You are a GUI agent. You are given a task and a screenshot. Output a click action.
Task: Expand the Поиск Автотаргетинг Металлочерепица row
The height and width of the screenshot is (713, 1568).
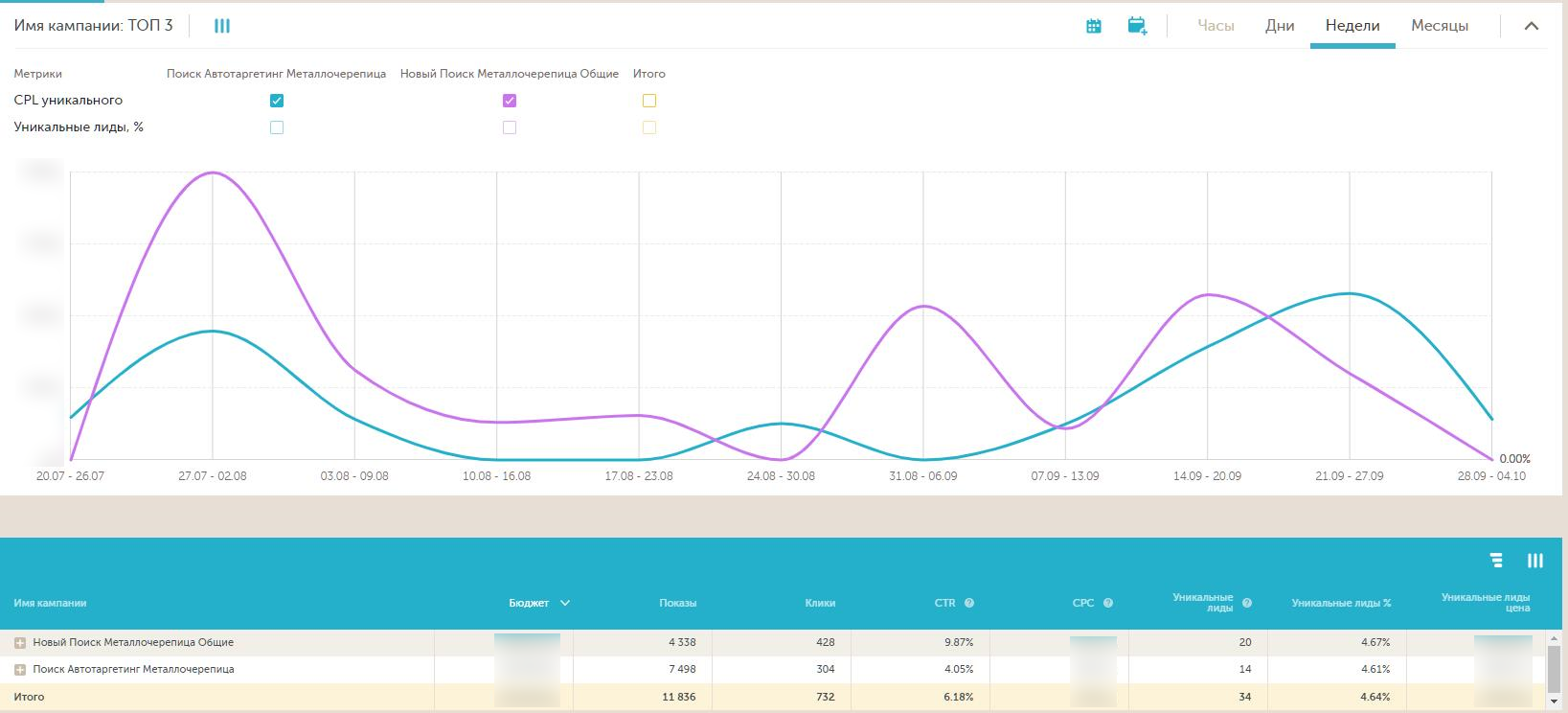tap(19, 670)
